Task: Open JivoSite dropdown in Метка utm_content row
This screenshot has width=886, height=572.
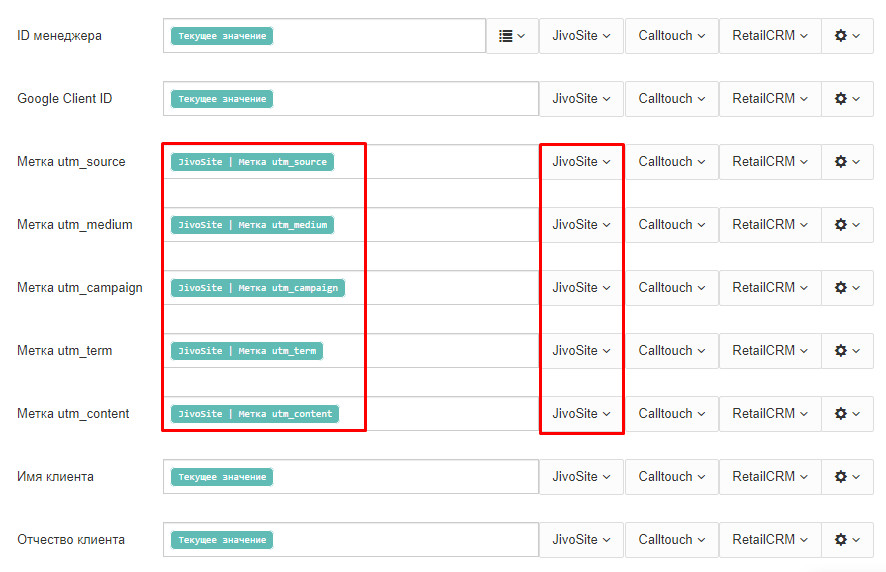Action: (581, 414)
